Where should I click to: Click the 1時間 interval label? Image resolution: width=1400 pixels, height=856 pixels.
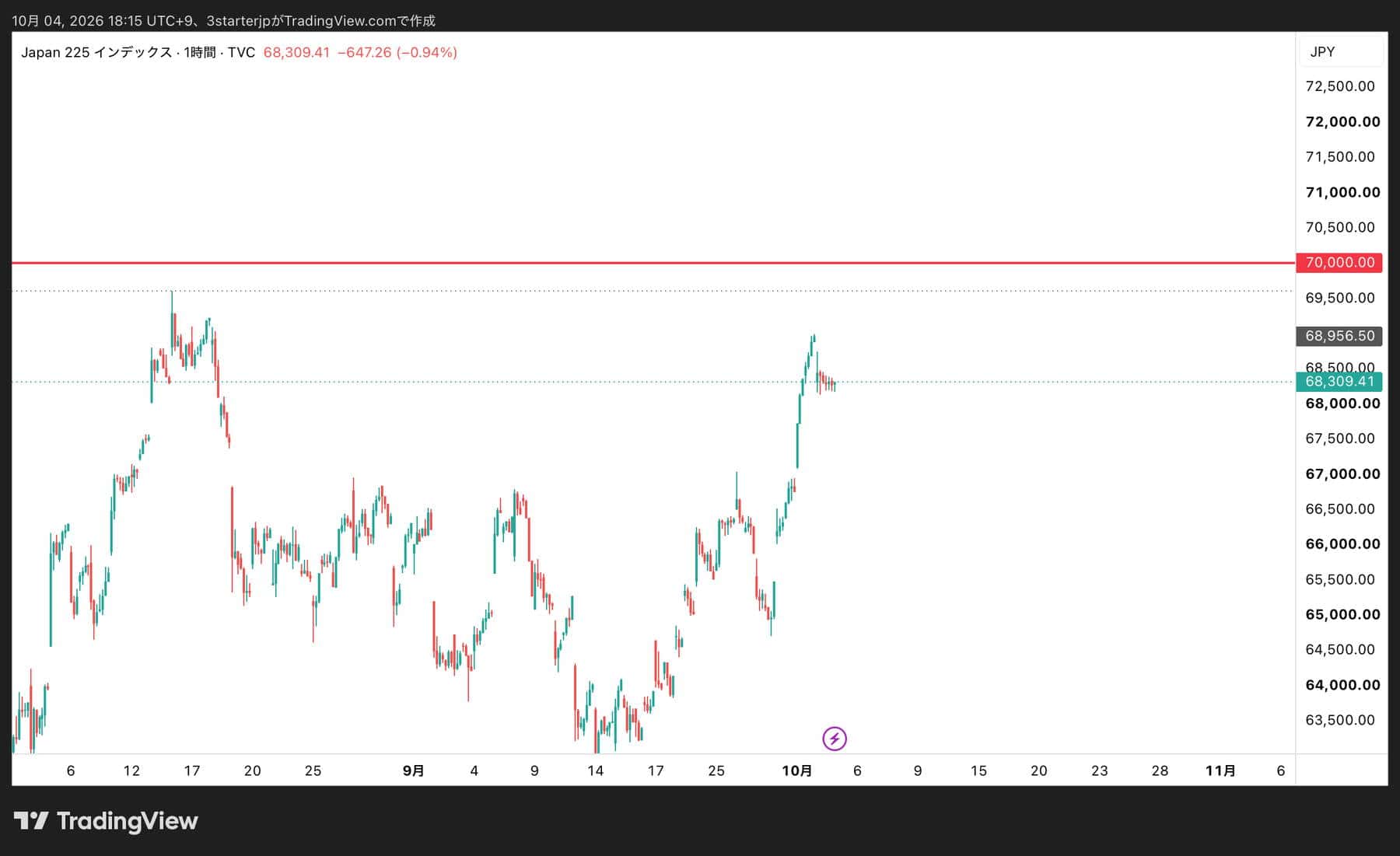(x=200, y=52)
